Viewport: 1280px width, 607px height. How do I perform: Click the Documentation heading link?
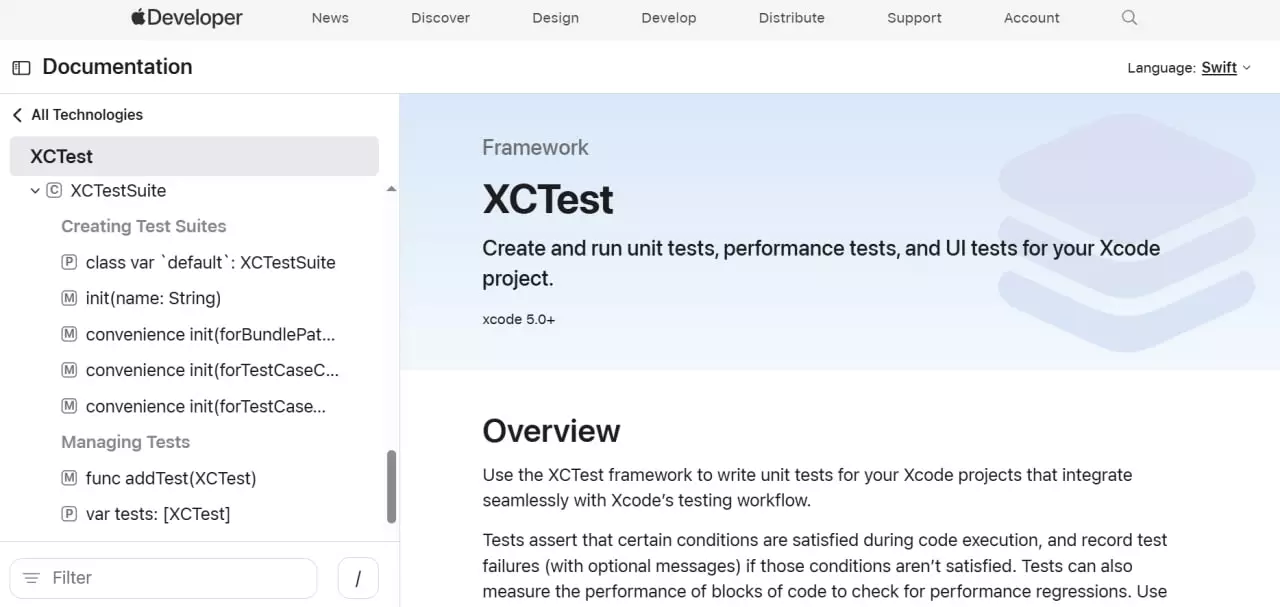[117, 66]
